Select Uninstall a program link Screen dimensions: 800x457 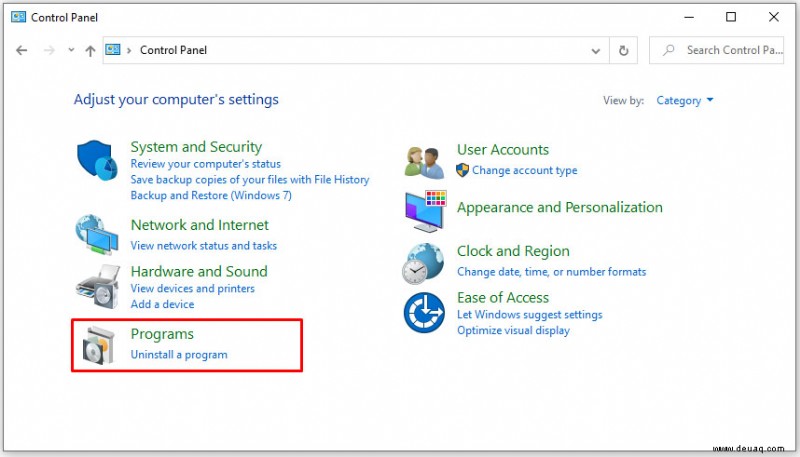point(179,355)
